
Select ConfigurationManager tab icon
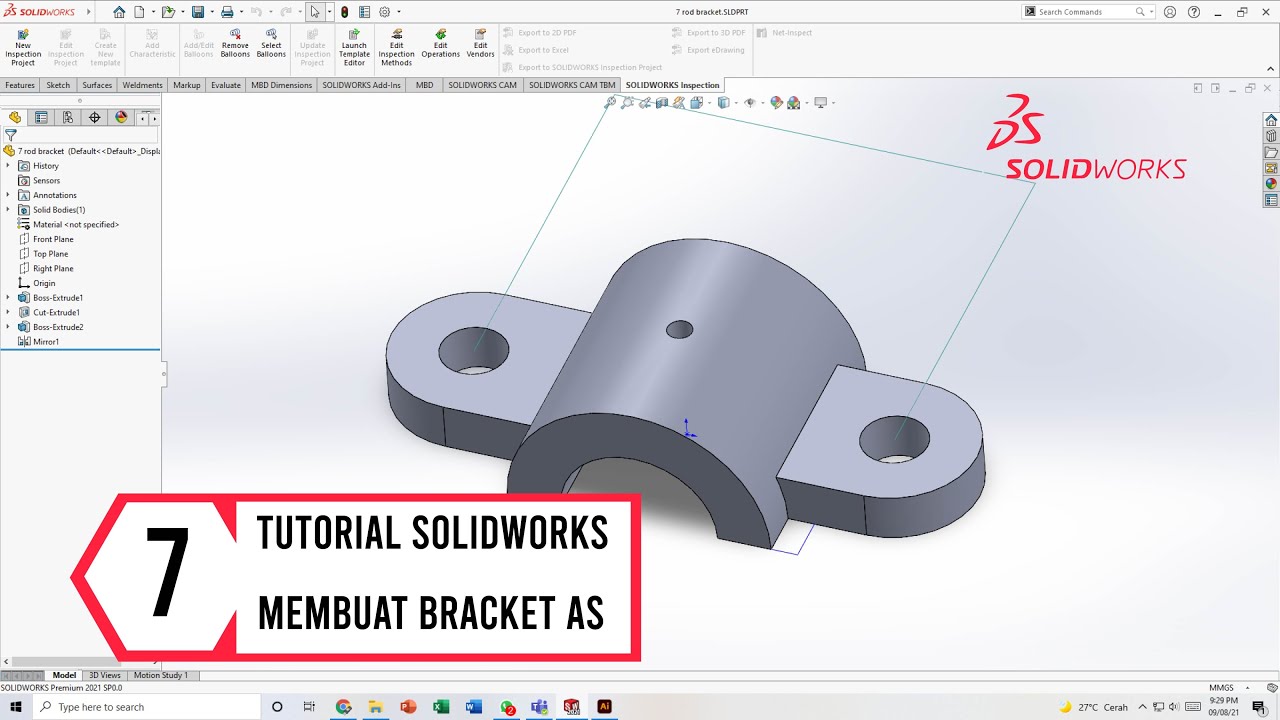tap(68, 117)
